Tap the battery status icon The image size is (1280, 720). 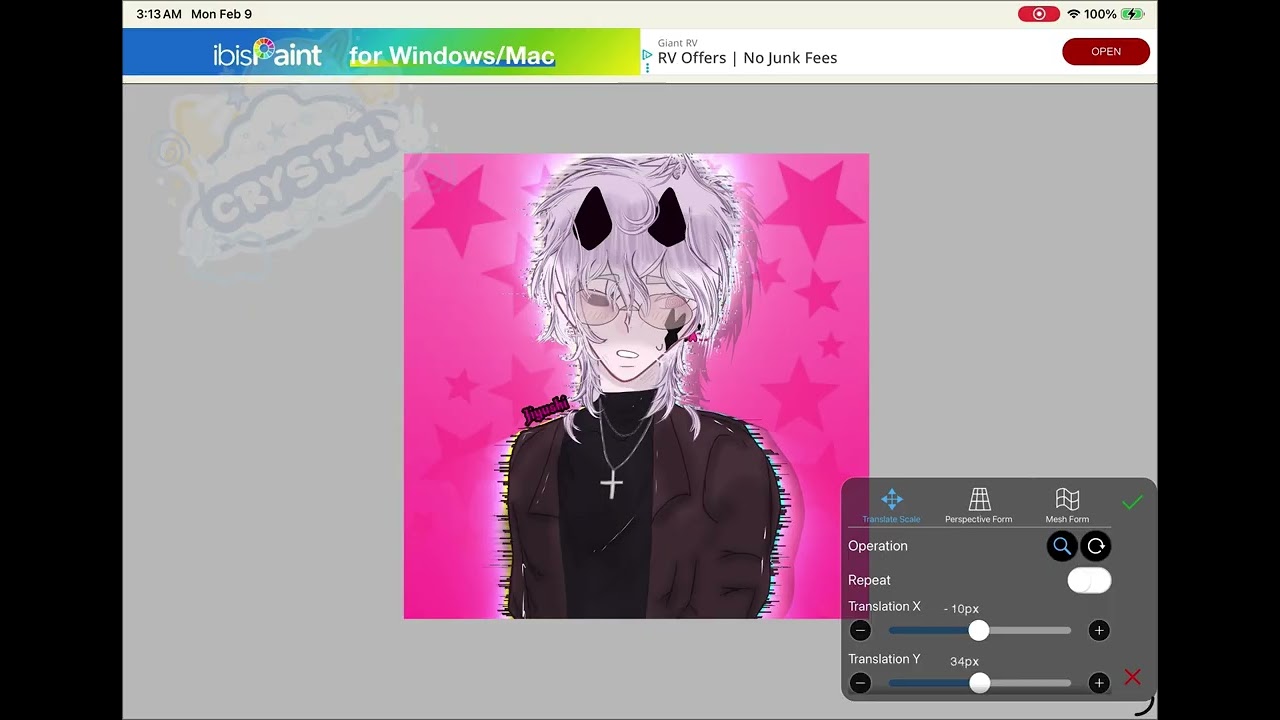pyautogui.click(x=1132, y=14)
